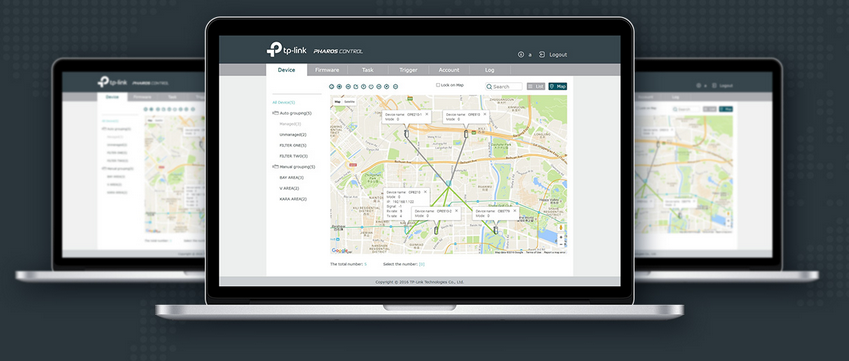Click the CPE510-2 device marker on map
The width and height of the screenshot is (849, 361).
pyautogui.click(x=436, y=231)
